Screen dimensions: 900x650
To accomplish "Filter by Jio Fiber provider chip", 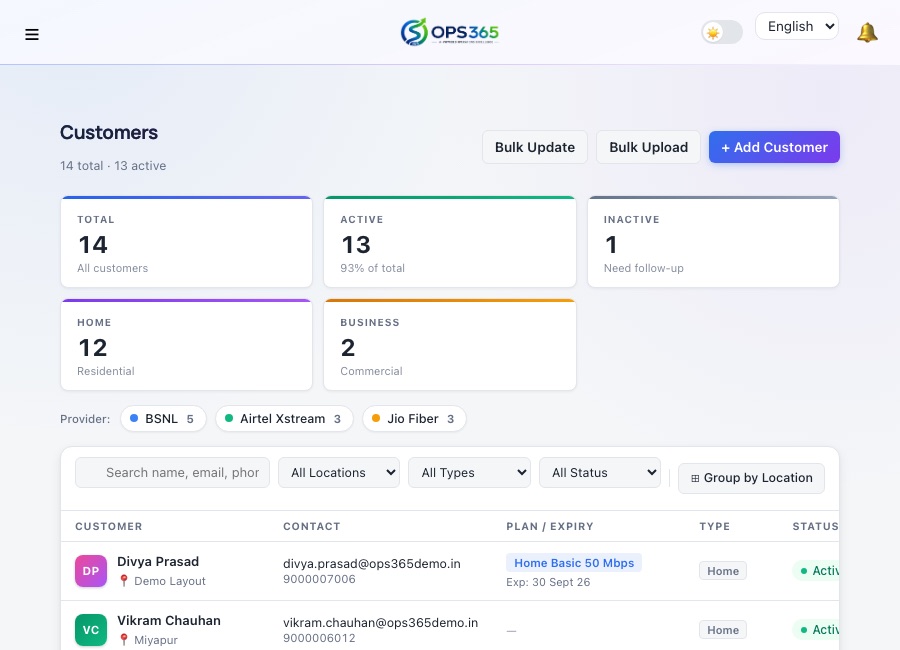I will coord(414,419).
